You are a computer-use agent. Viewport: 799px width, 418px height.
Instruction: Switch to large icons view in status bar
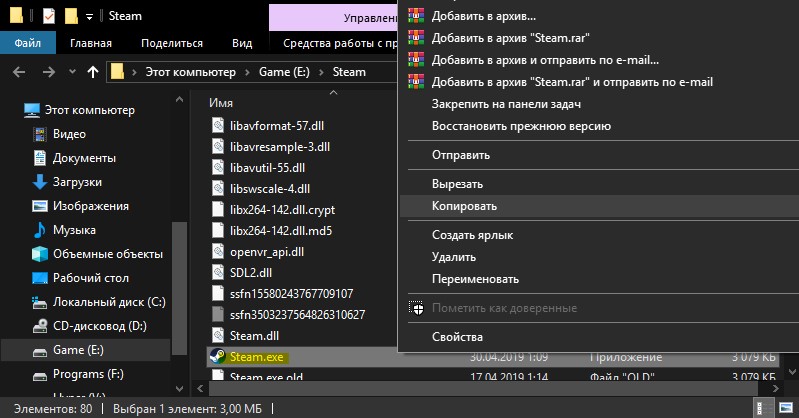tap(786, 408)
